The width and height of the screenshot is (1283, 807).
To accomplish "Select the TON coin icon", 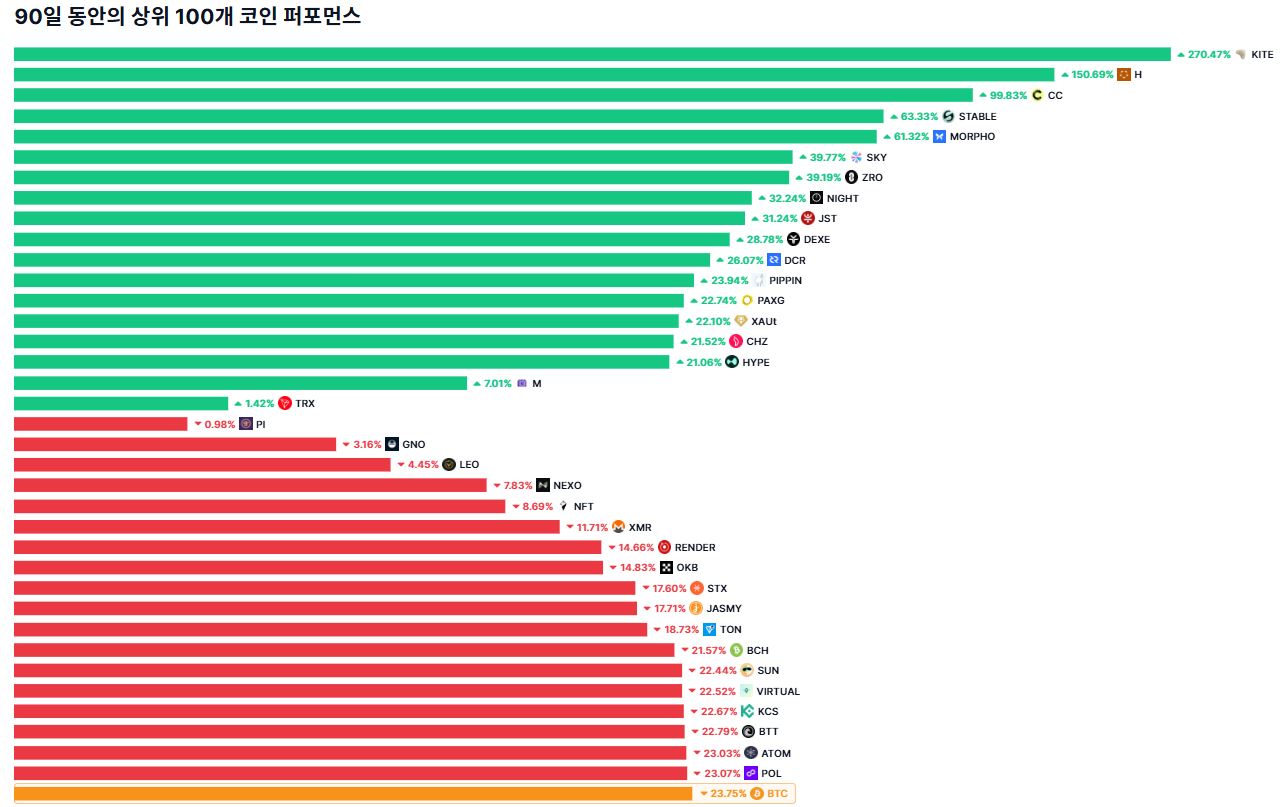I will 710,630.
